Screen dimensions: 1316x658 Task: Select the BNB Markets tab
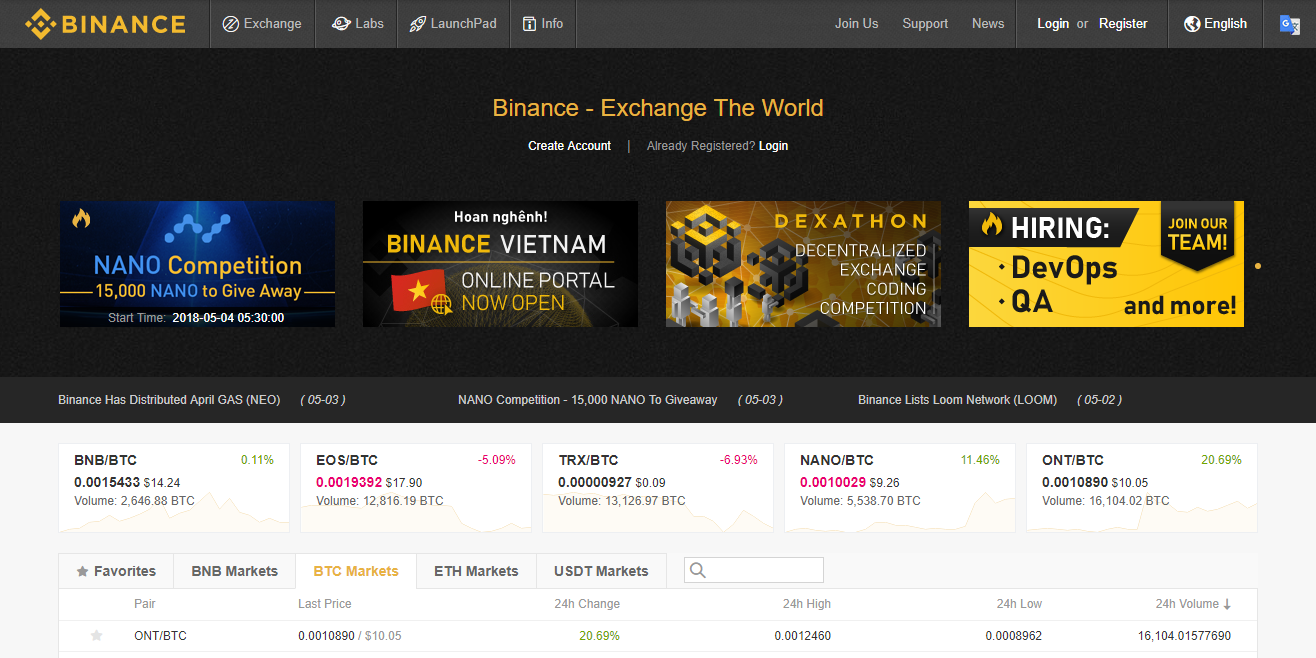pyautogui.click(x=234, y=571)
